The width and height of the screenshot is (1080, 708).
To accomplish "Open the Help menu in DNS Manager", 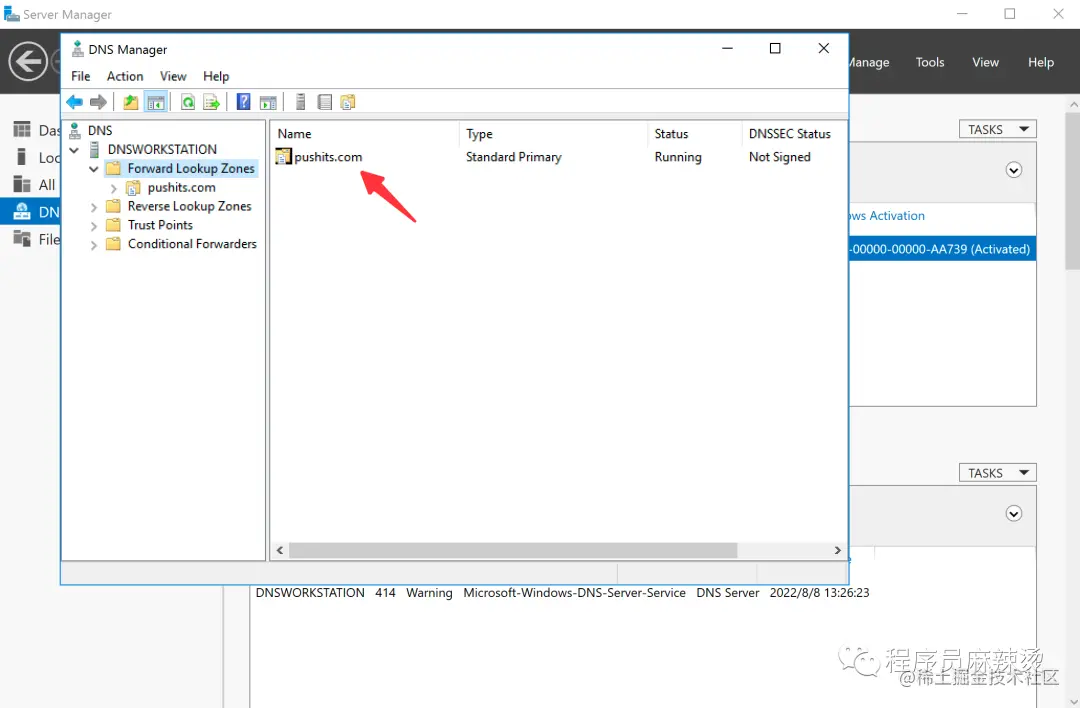I will coord(216,76).
